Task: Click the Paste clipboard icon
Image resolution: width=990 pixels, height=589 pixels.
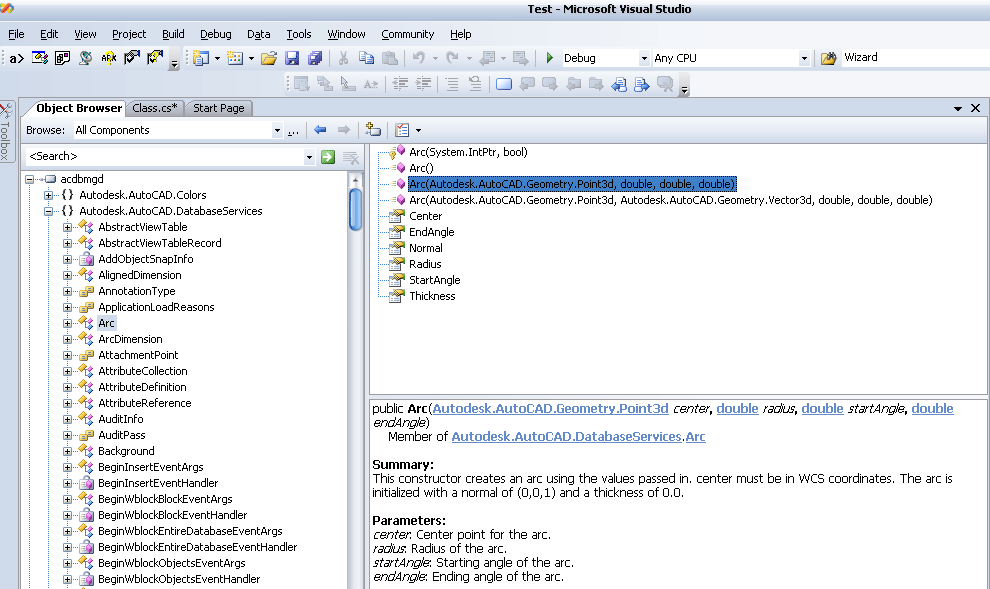Action: tap(390, 58)
